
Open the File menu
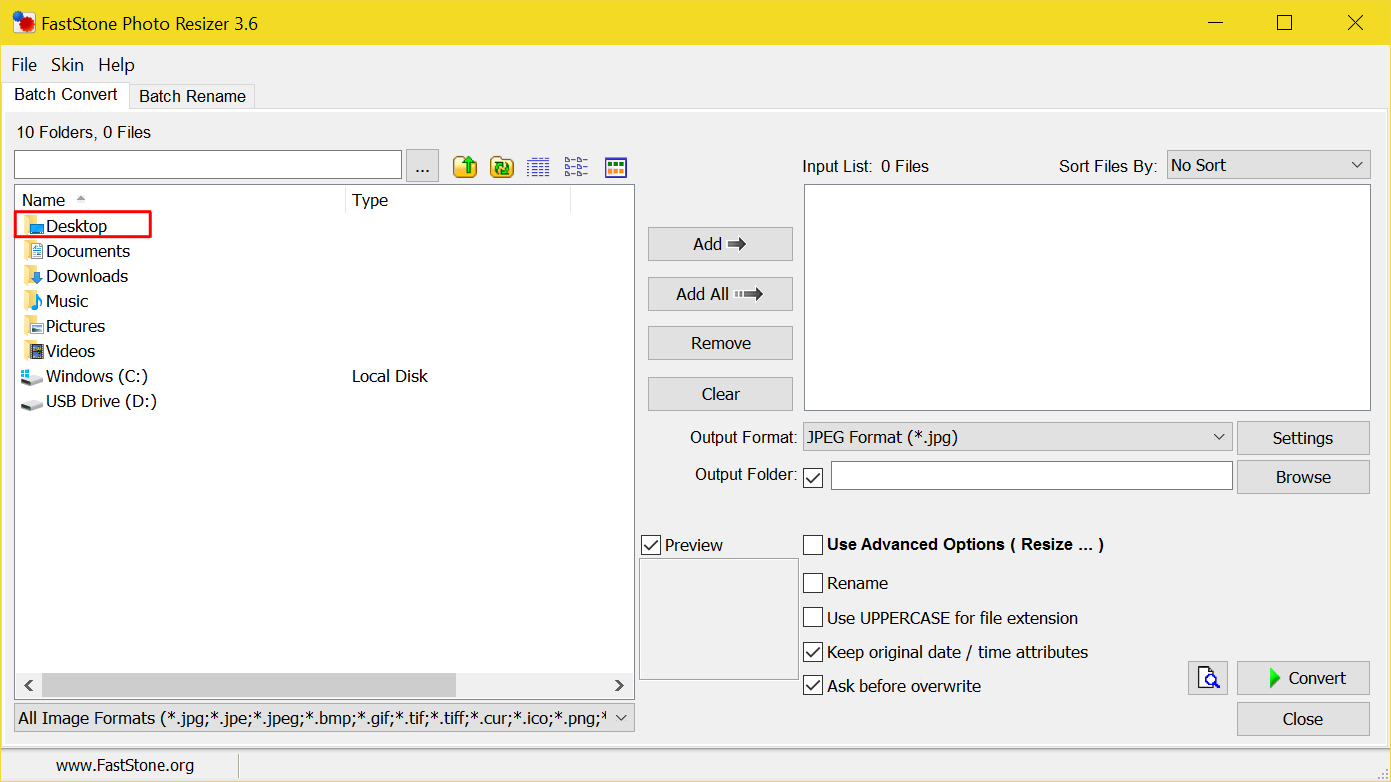[24, 65]
